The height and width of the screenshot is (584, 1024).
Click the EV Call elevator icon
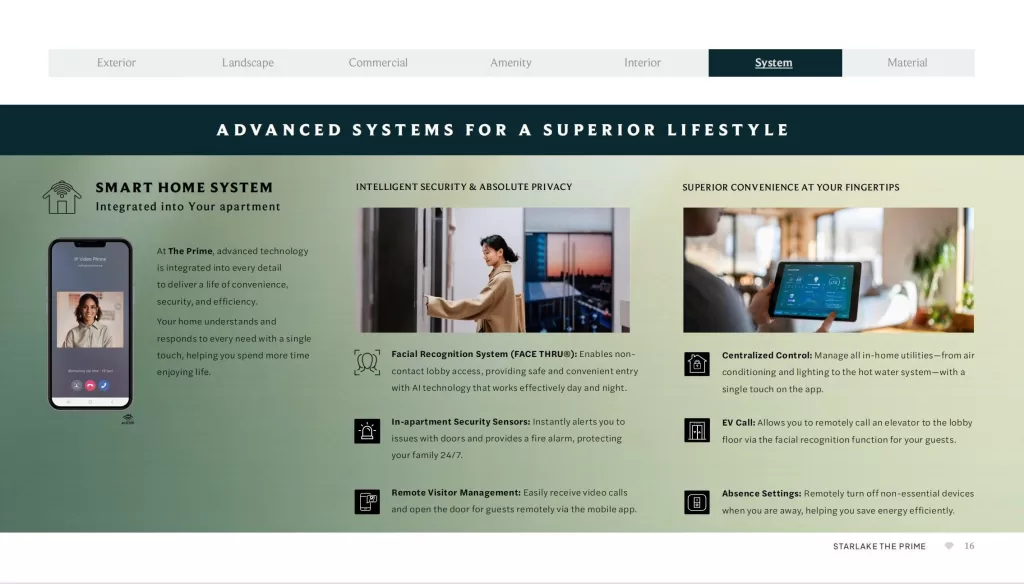(697, 431)
